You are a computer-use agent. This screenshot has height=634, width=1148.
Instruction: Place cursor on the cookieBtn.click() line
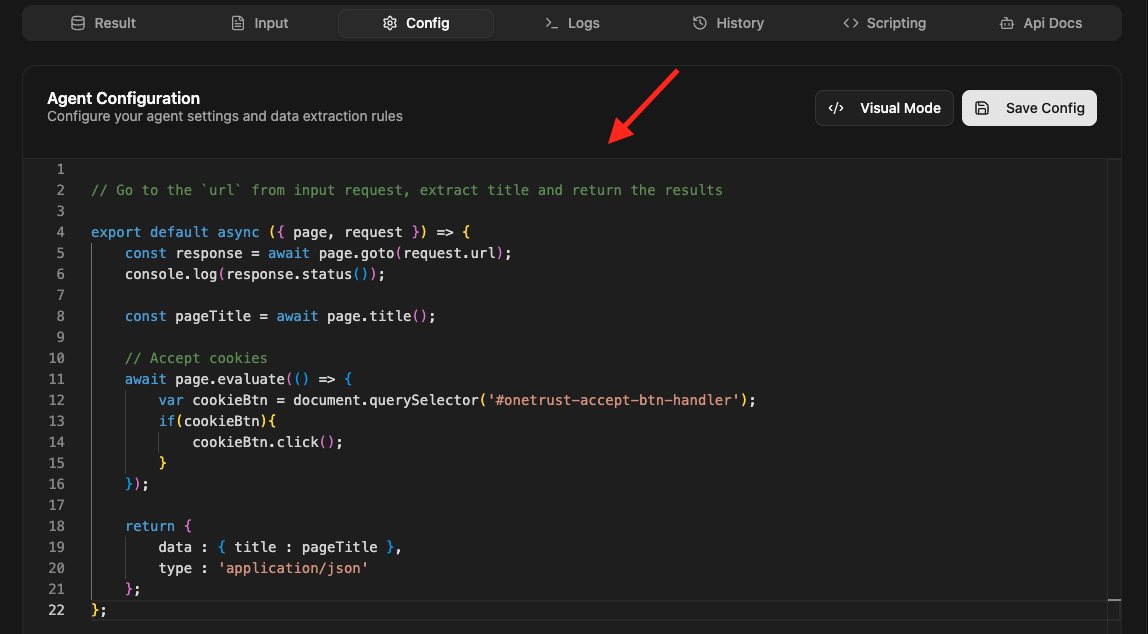[267, 442]
